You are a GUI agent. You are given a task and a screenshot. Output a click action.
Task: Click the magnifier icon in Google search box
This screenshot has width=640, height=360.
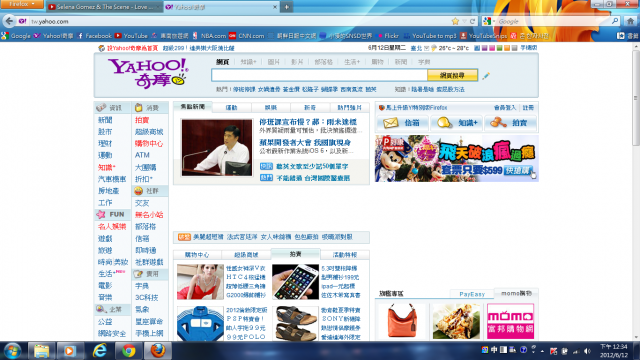[x=615, y=21]
